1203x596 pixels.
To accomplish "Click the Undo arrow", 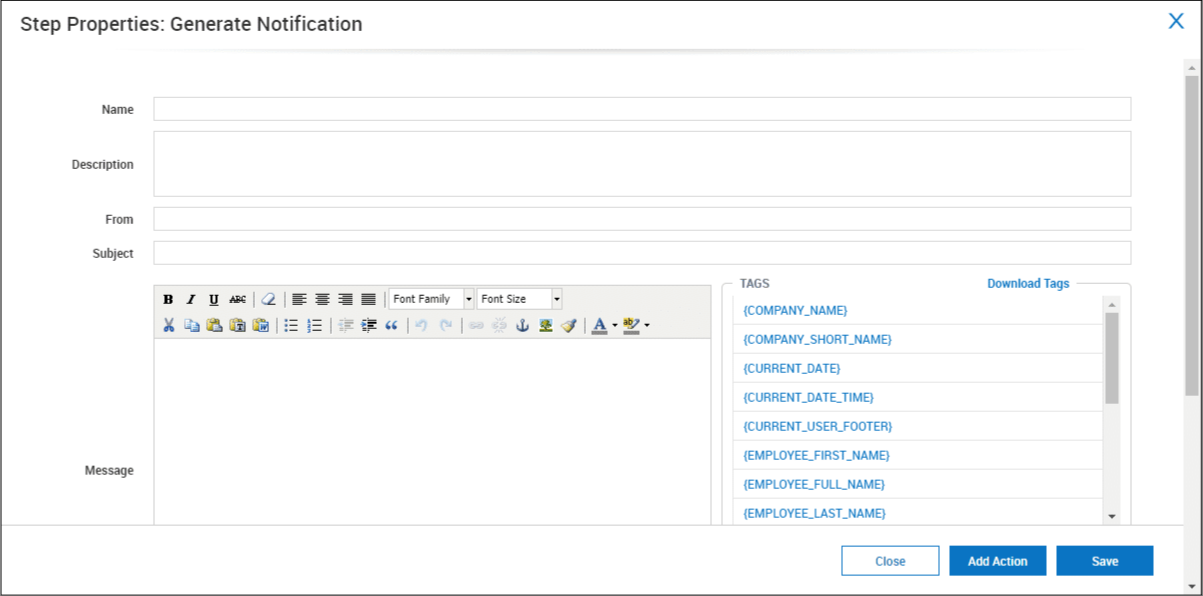I will click(x=421, y=325).
